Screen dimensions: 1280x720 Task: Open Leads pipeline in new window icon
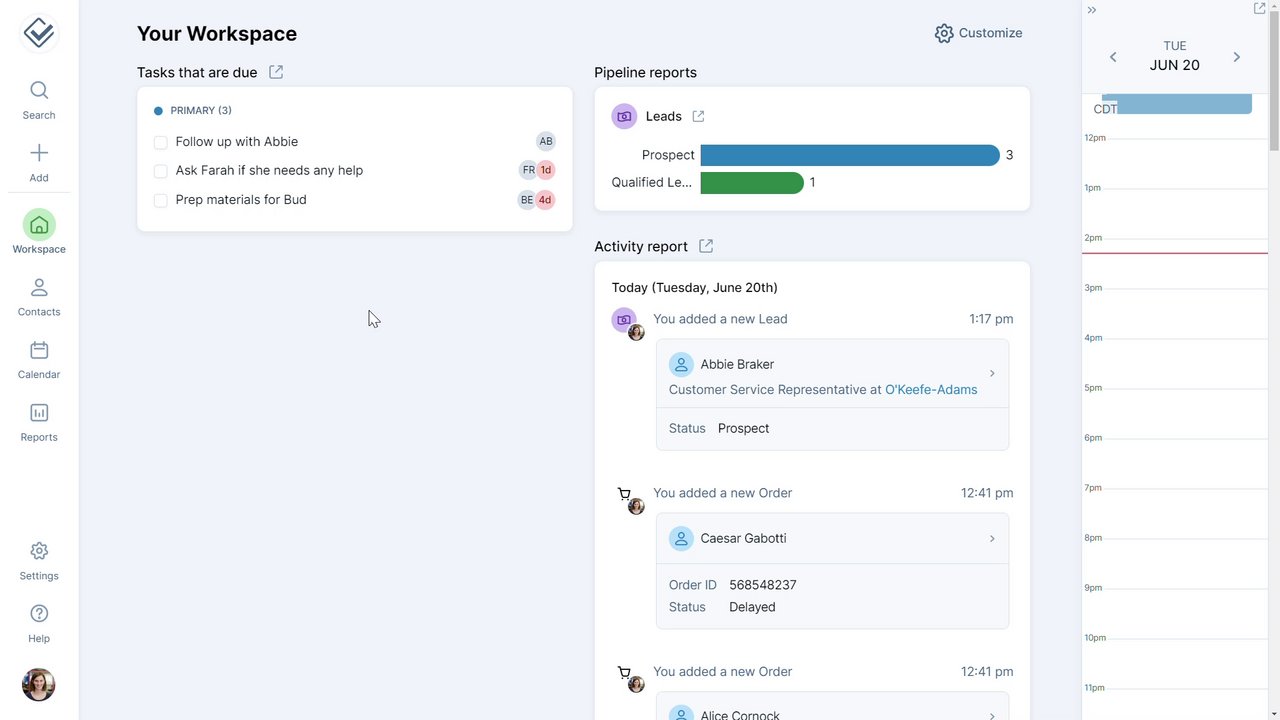698,116
